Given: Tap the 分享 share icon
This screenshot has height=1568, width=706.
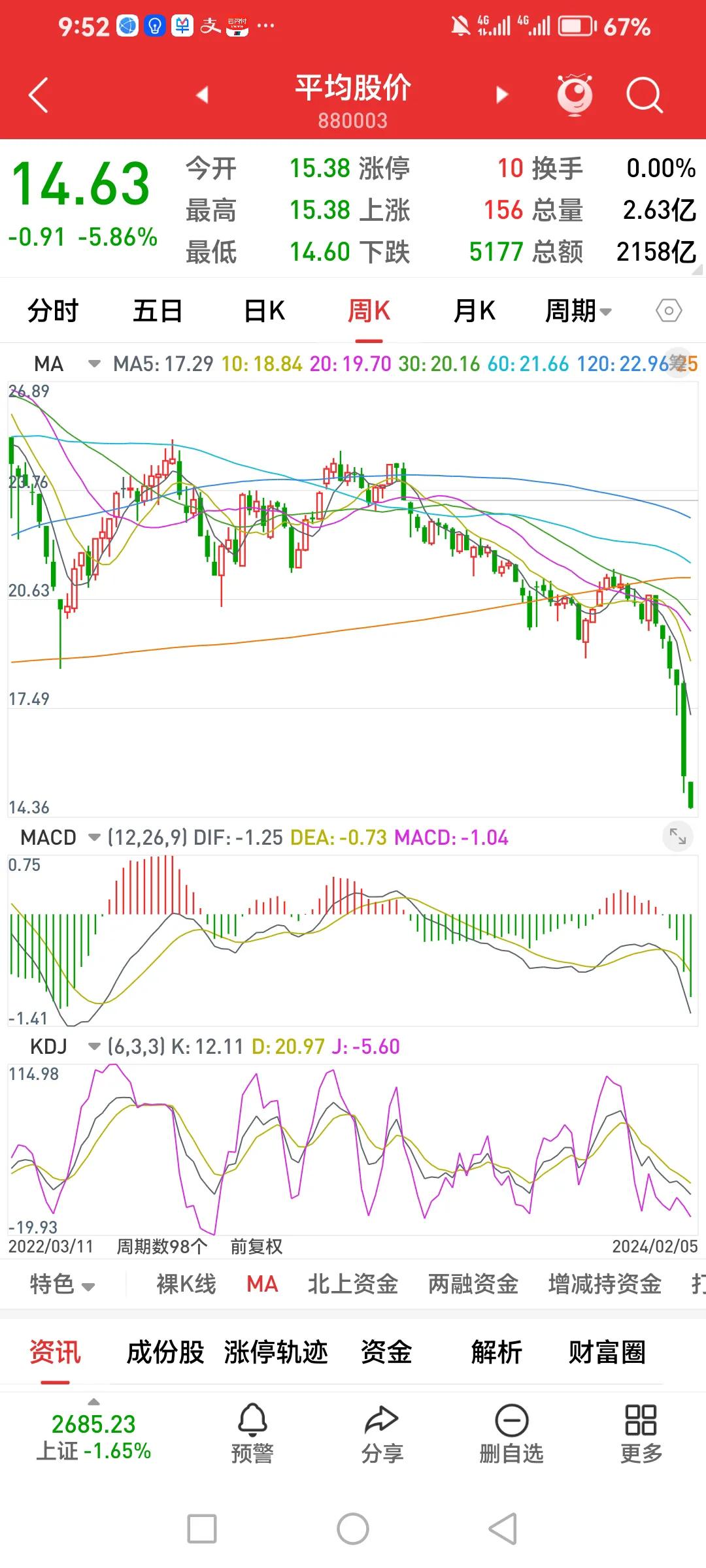Looking at the screenshot, I should pyautogui.click(x=382, y=1433).
